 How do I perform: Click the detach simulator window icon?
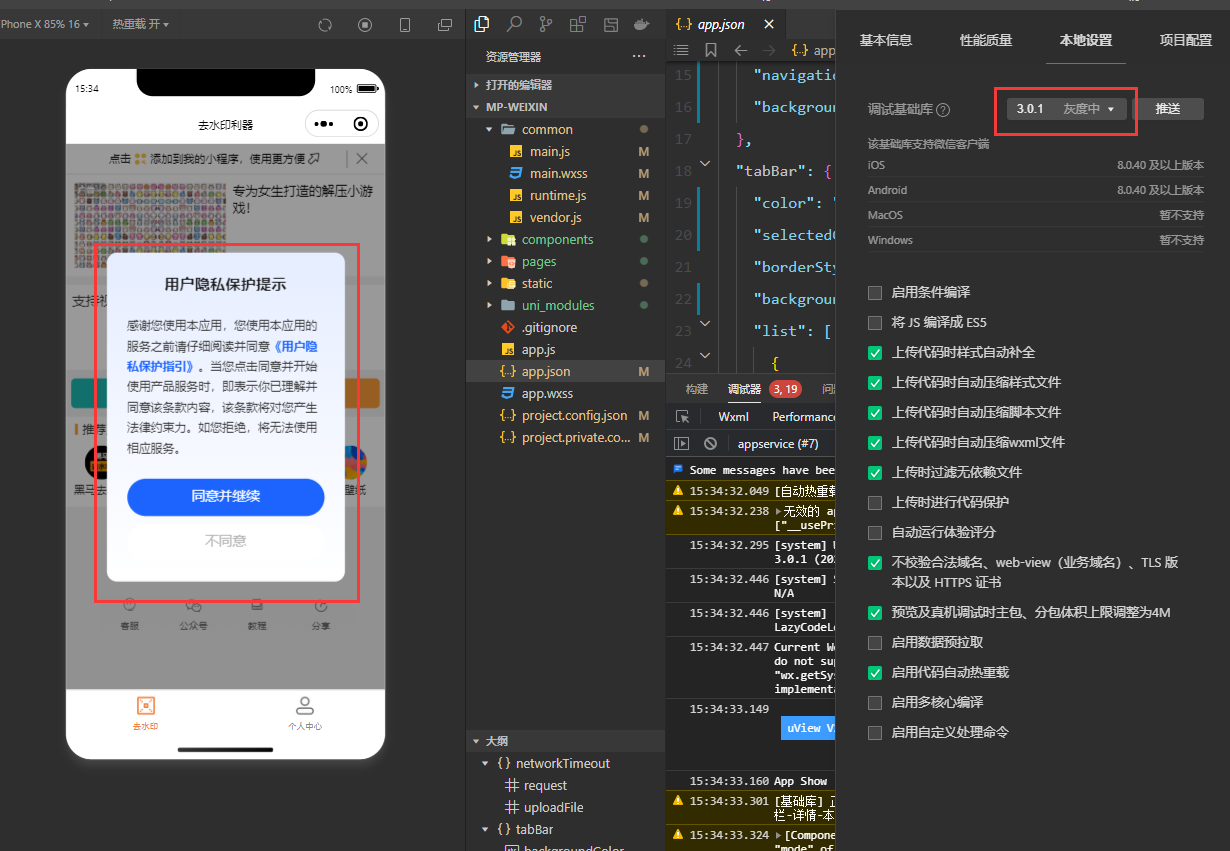click(445, 24)
